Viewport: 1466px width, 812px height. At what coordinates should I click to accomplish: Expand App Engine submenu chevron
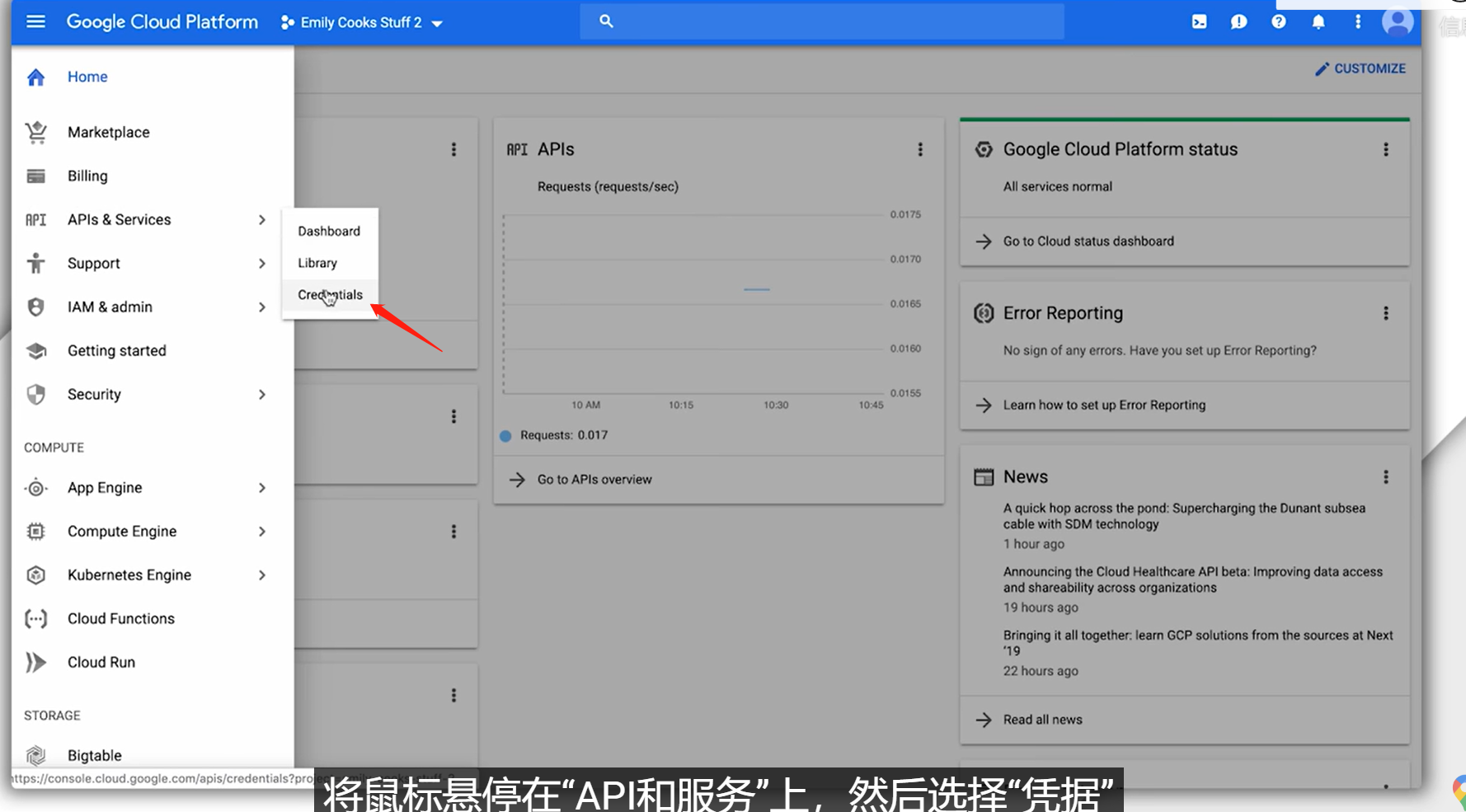point(262,487)
